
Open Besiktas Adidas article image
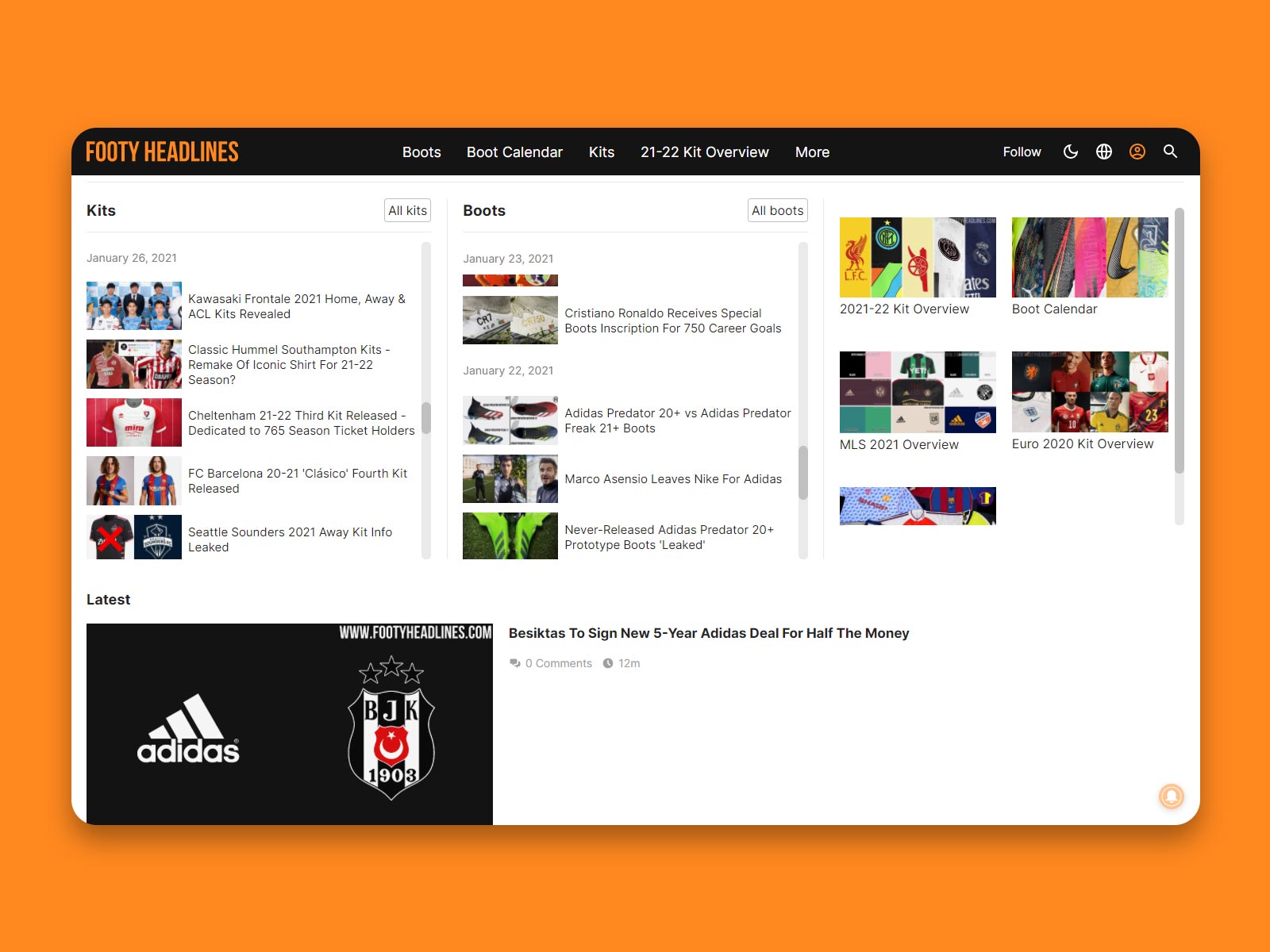pyautogui.click(x=290, y=724)
